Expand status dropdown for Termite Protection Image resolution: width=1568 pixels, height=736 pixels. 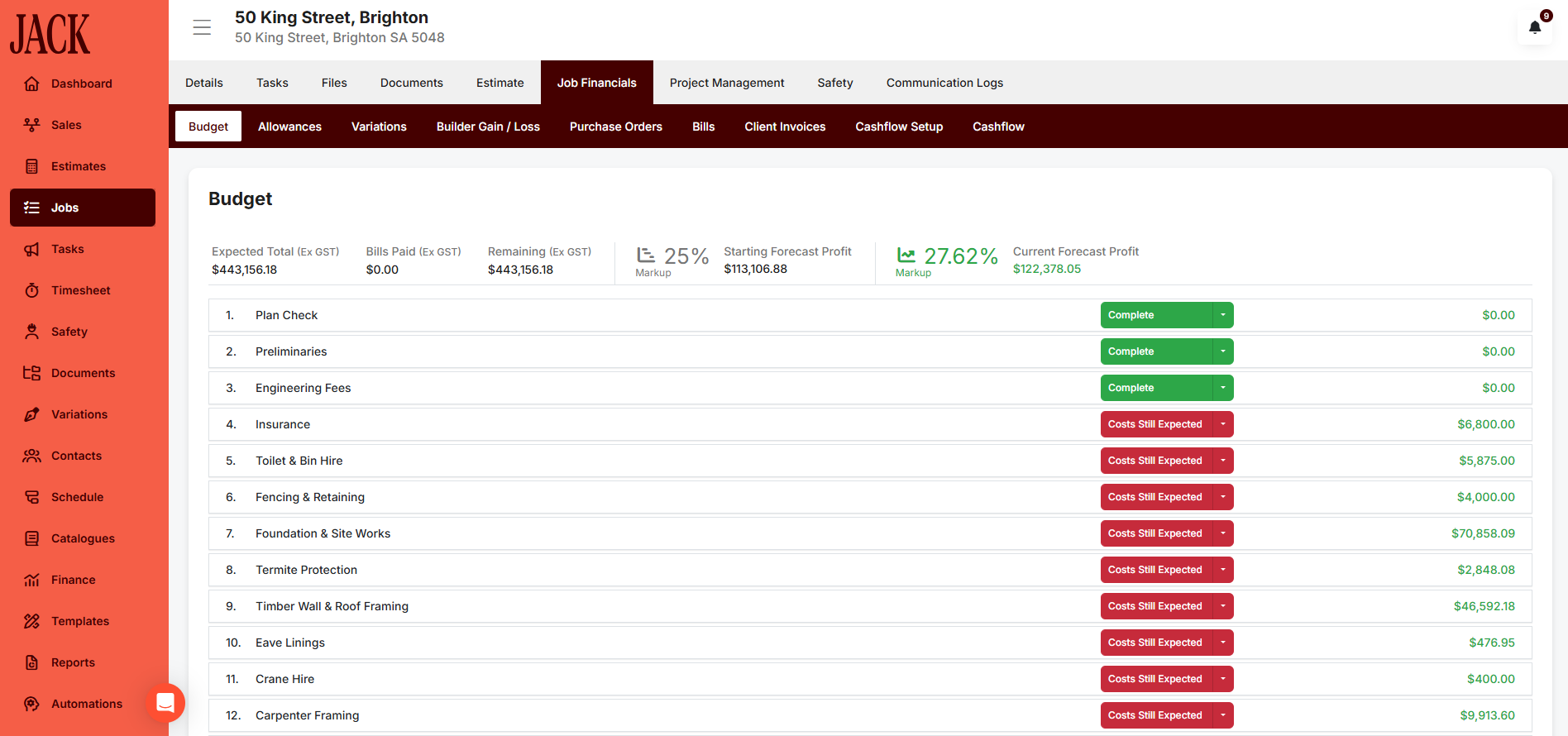(1223, 570)
